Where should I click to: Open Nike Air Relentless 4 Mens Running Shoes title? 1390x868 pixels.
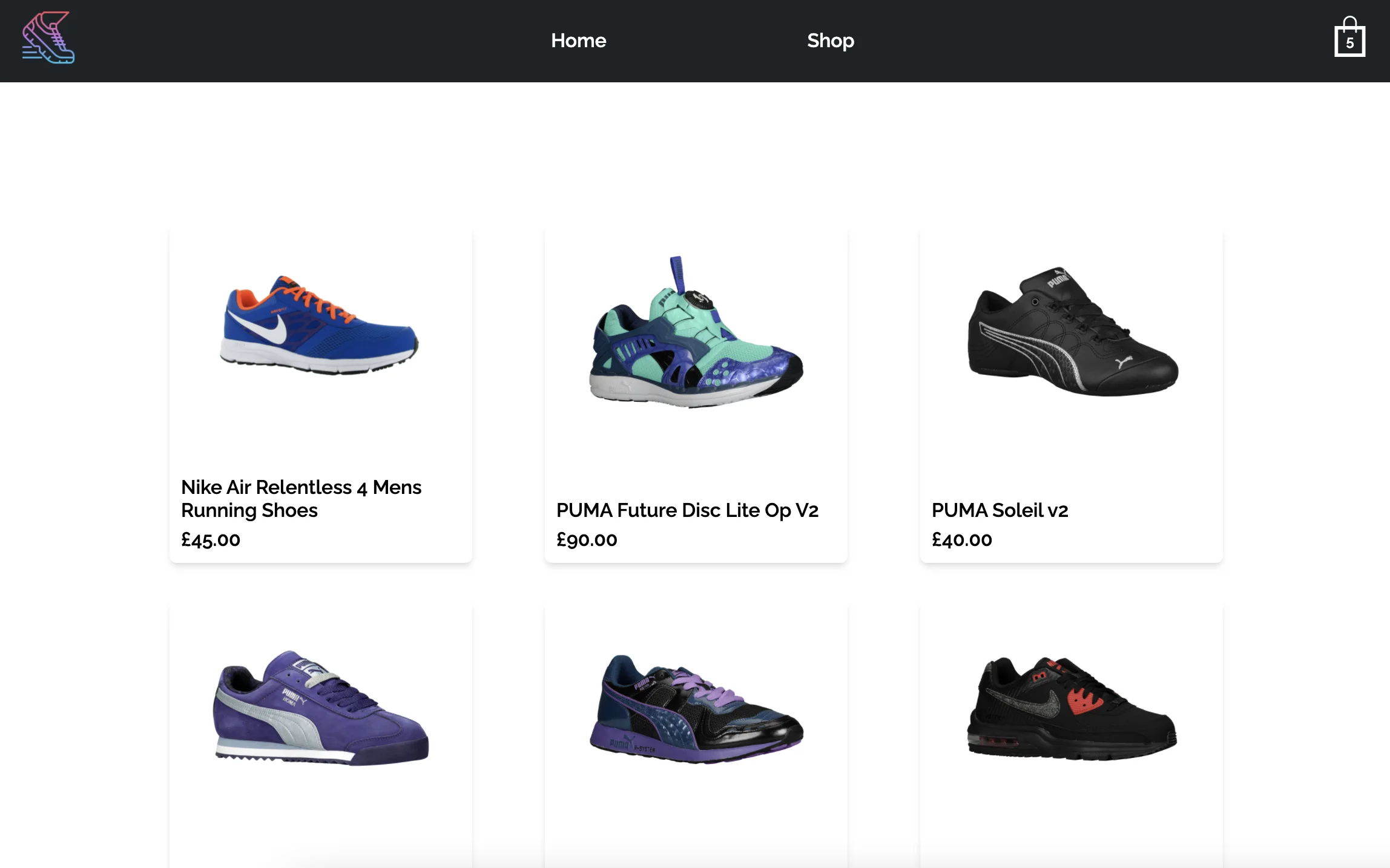pos(301,499)
